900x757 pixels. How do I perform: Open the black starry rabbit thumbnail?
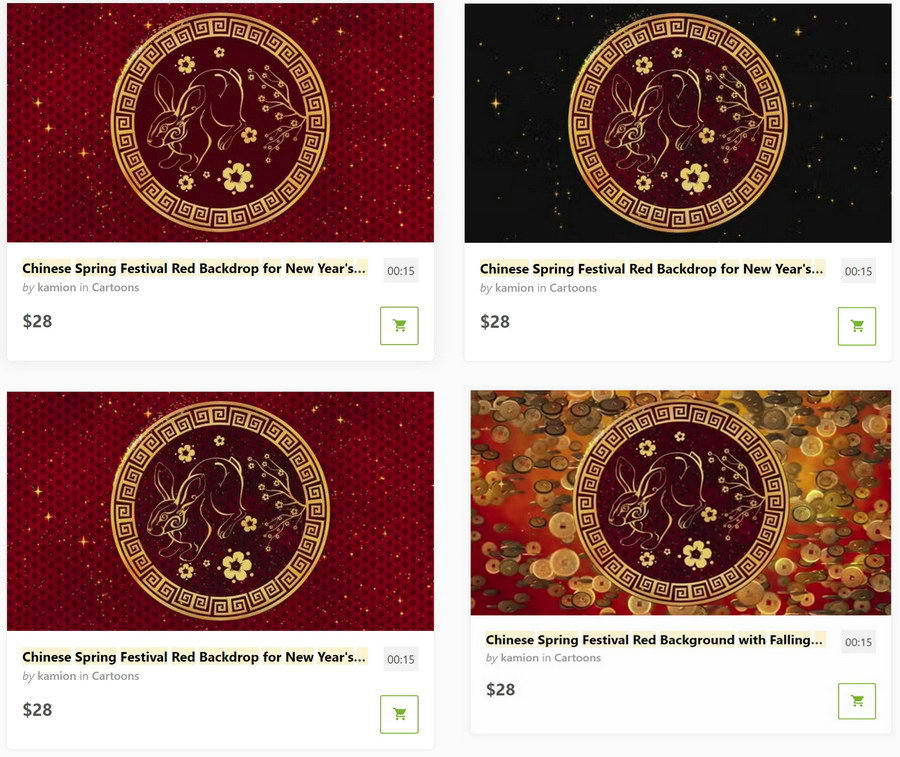(678, 123)
